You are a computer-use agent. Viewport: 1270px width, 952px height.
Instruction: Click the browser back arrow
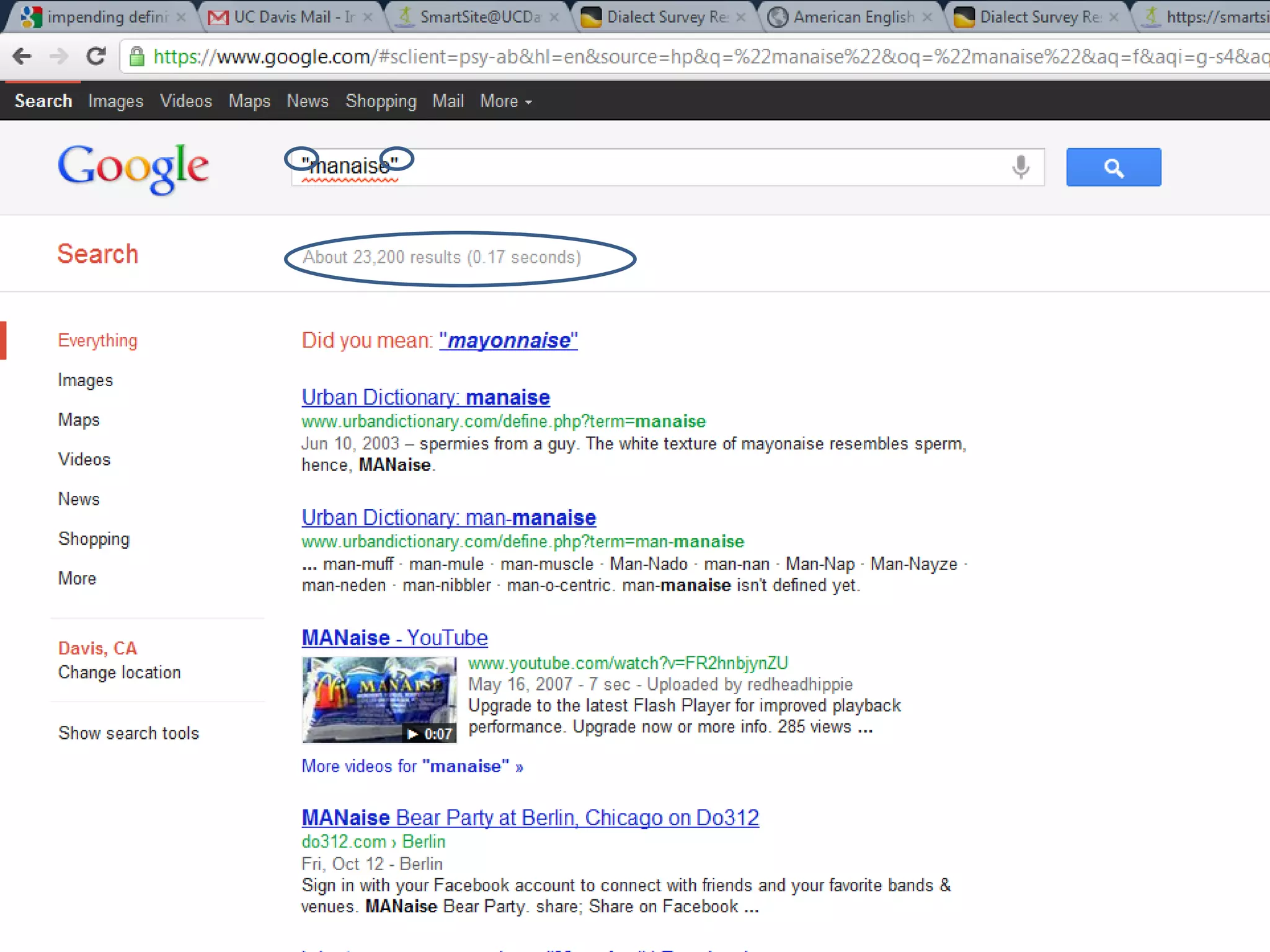[22, 56]
